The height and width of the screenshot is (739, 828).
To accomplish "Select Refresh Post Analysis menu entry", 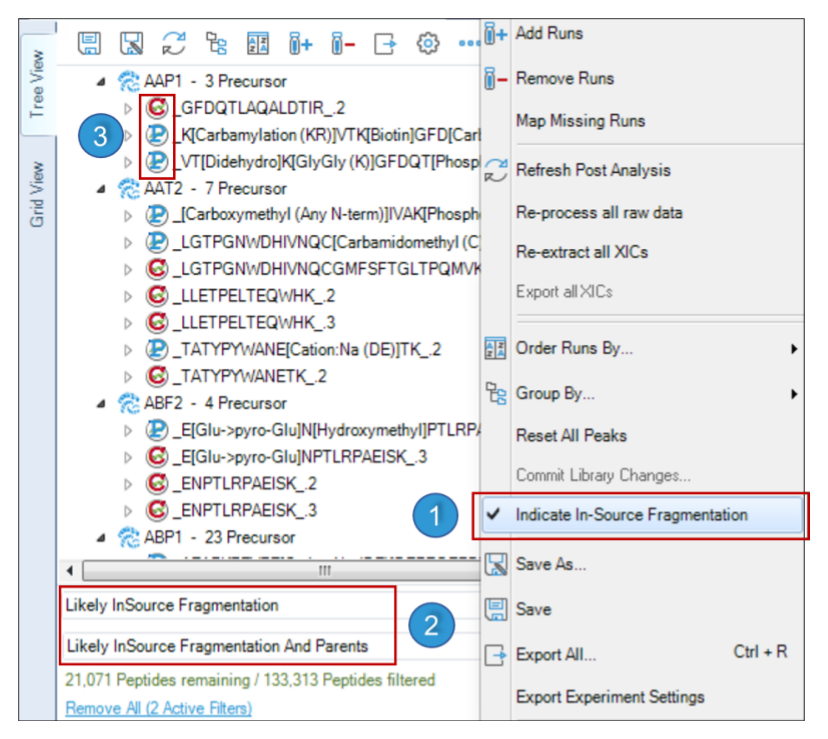I will 593,170.
